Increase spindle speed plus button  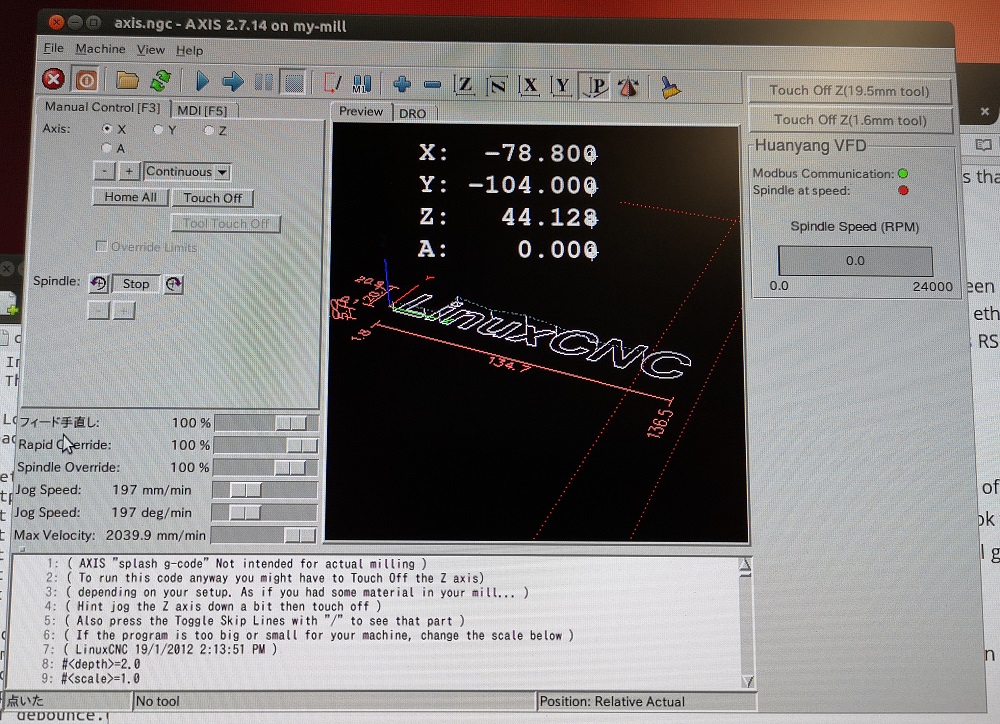pyautogui.click(x=124, y=311)
